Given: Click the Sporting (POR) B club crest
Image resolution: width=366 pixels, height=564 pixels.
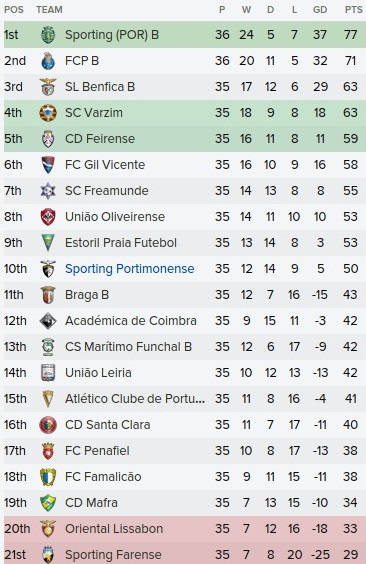Looking at the screenshot, I should [48, 35].
